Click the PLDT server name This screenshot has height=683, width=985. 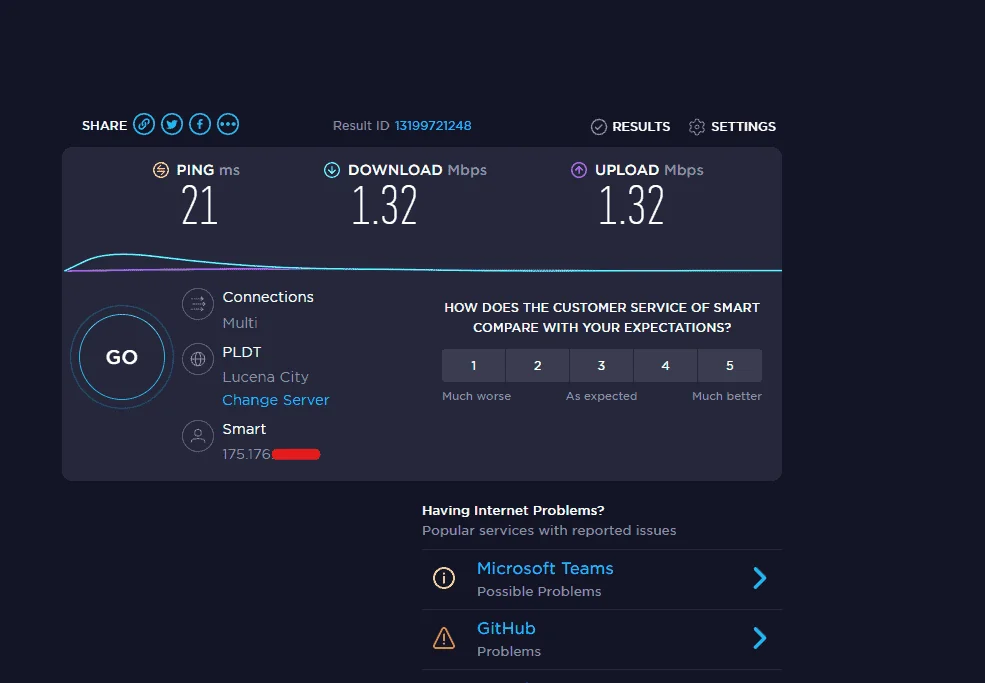242,352
